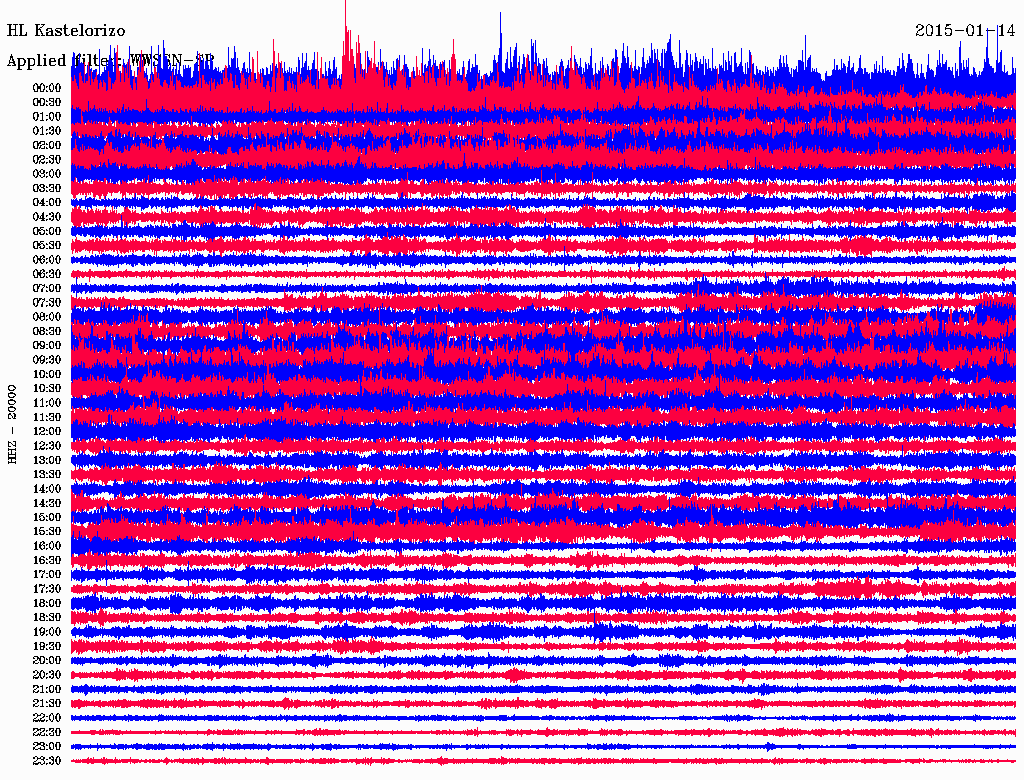Select the 06:30 time label
1024x780 pixels.
click(x=47, y=274)
